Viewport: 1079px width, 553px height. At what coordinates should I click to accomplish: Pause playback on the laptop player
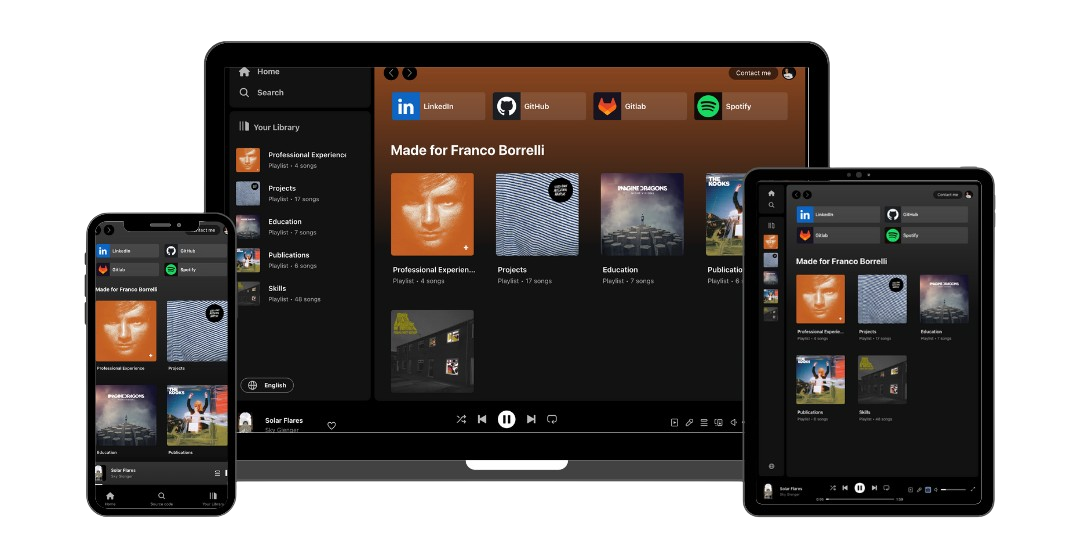coord(507,419)
